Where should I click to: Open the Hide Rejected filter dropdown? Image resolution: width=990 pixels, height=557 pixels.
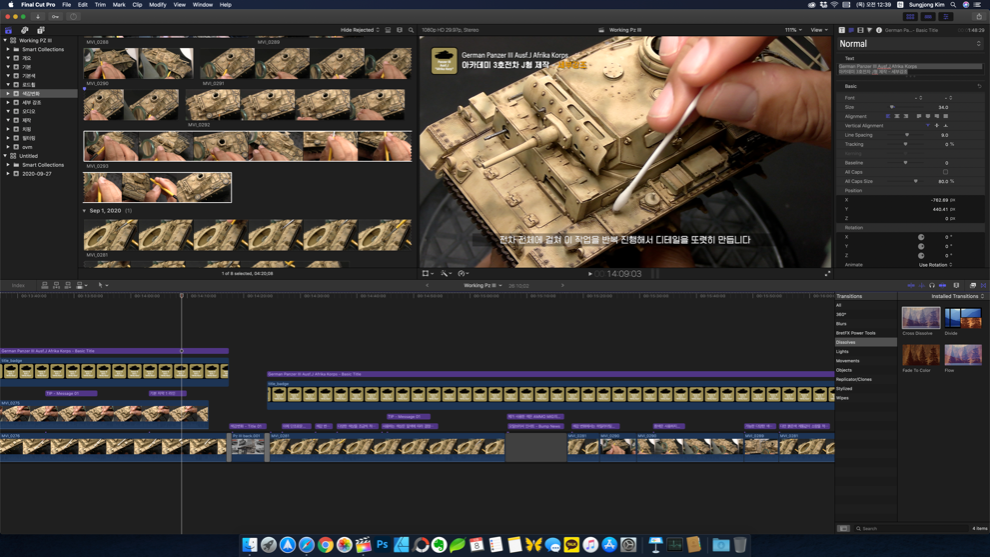360,30
